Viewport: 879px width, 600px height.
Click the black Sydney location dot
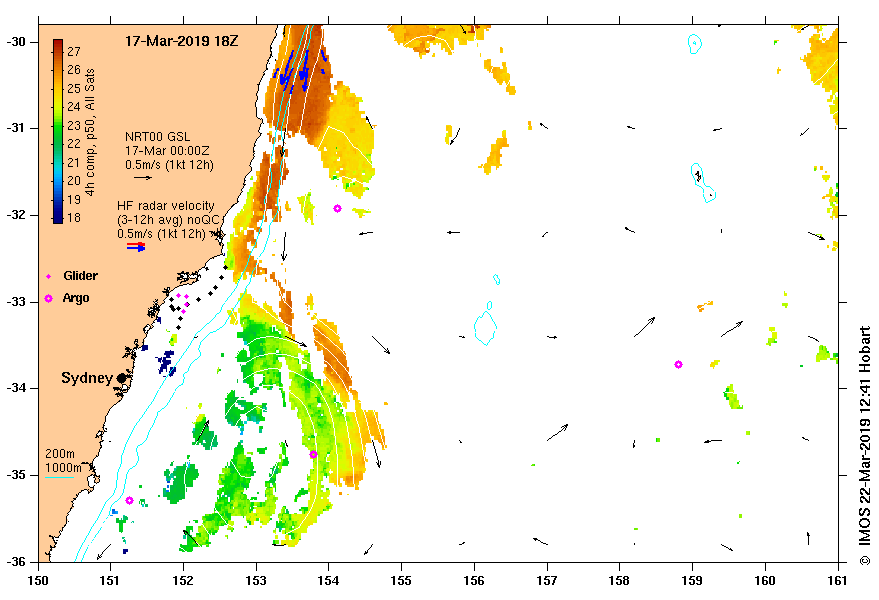pyautogui.click(x=122, y=378)
